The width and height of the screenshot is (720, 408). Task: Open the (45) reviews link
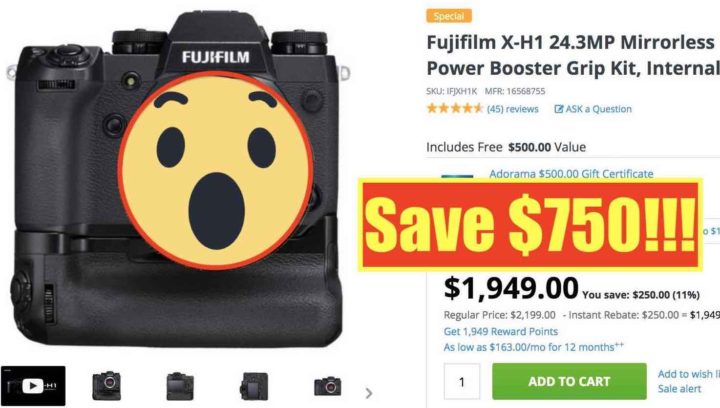(x=512, y=109)
